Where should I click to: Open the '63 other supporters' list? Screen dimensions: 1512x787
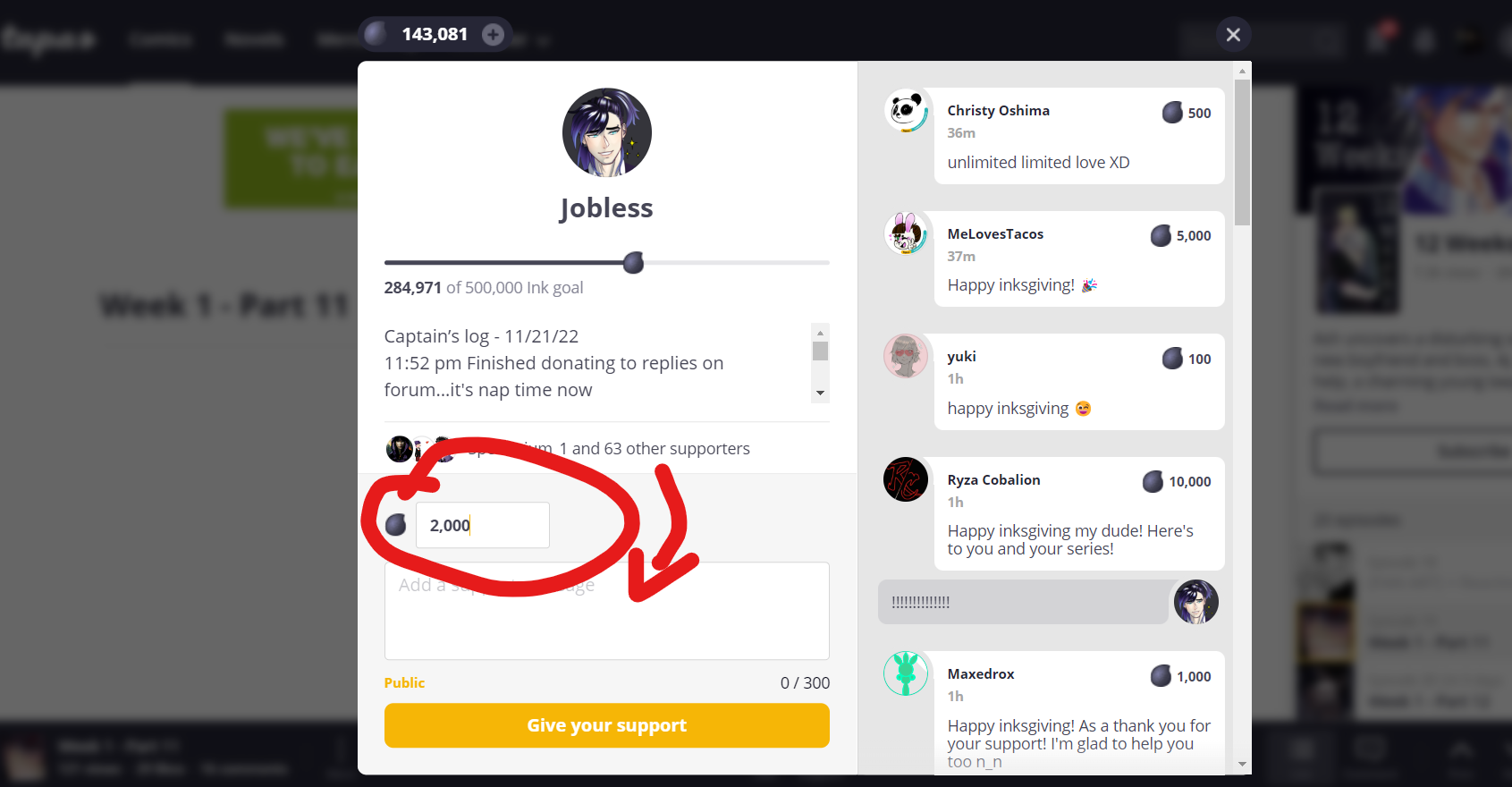click(x=660, y=449)
